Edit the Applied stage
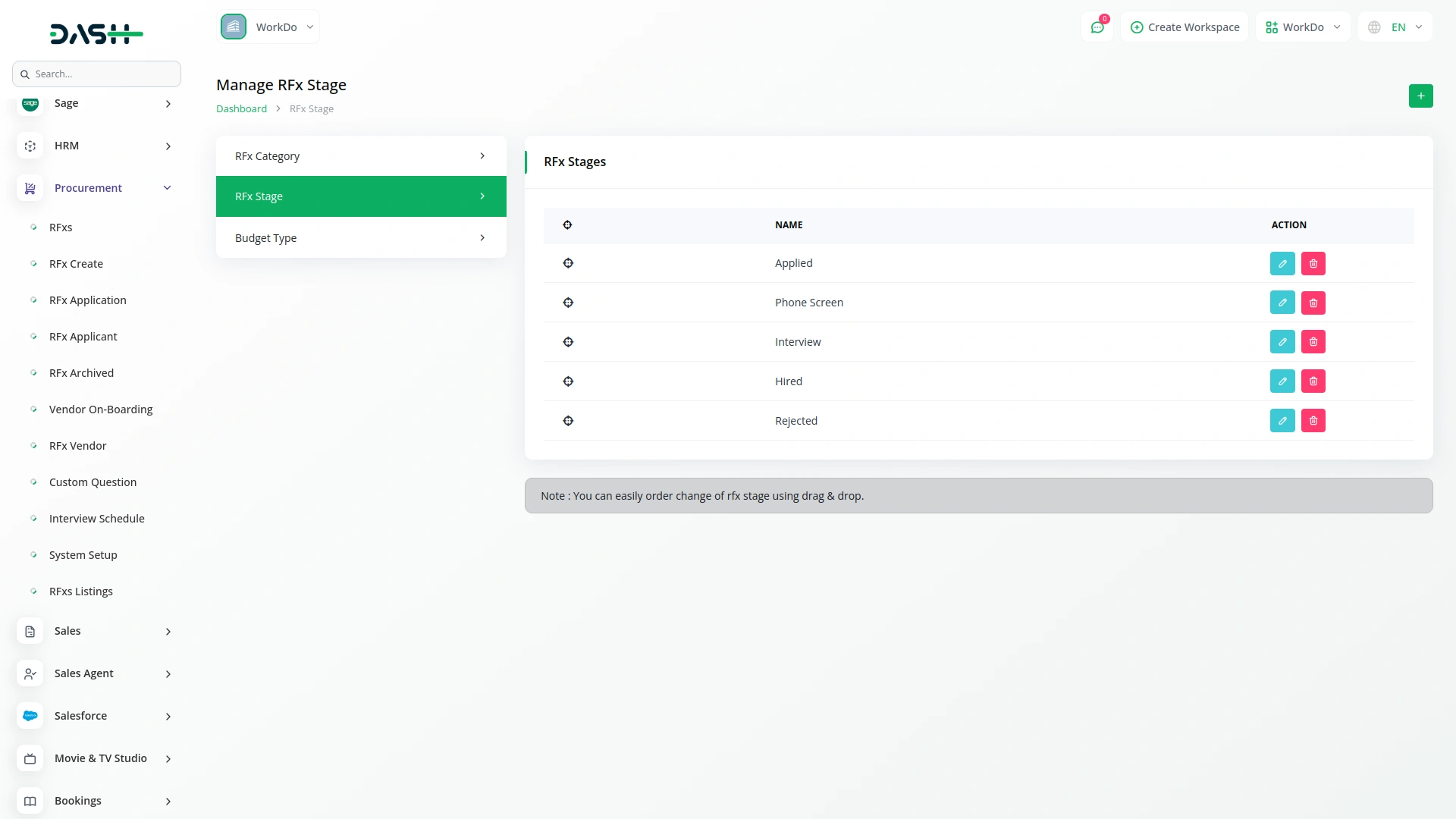 click(x=1282, y=263)
